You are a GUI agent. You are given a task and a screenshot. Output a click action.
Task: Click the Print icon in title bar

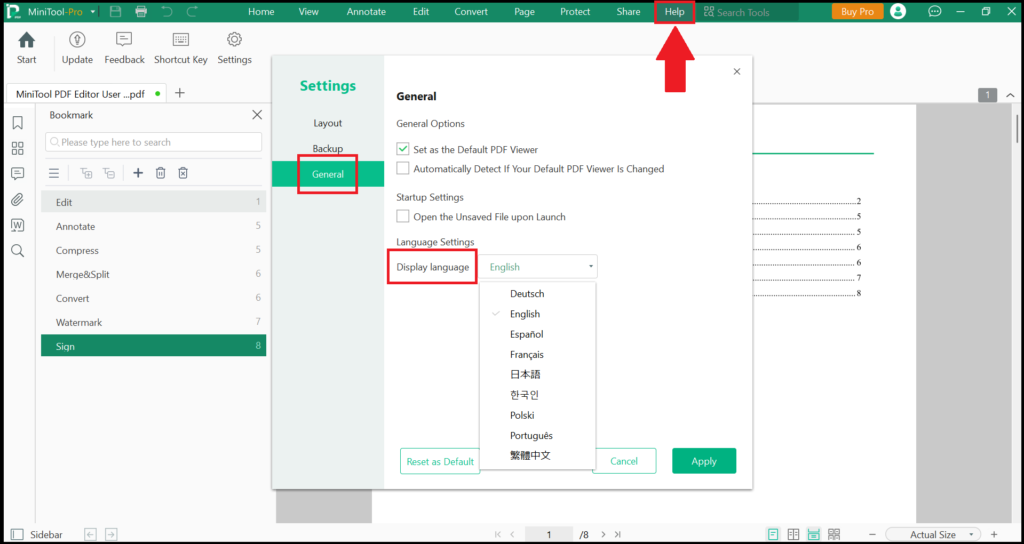click(141, 12)
